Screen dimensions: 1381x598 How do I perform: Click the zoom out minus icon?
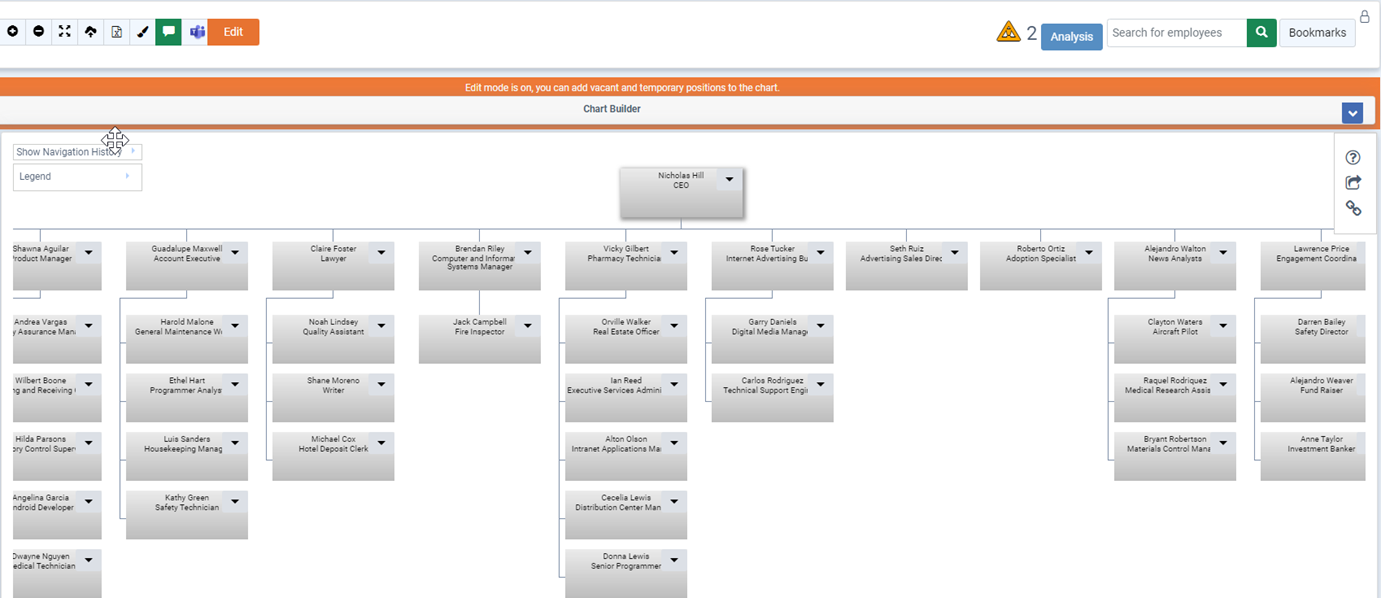pos(38,32)
